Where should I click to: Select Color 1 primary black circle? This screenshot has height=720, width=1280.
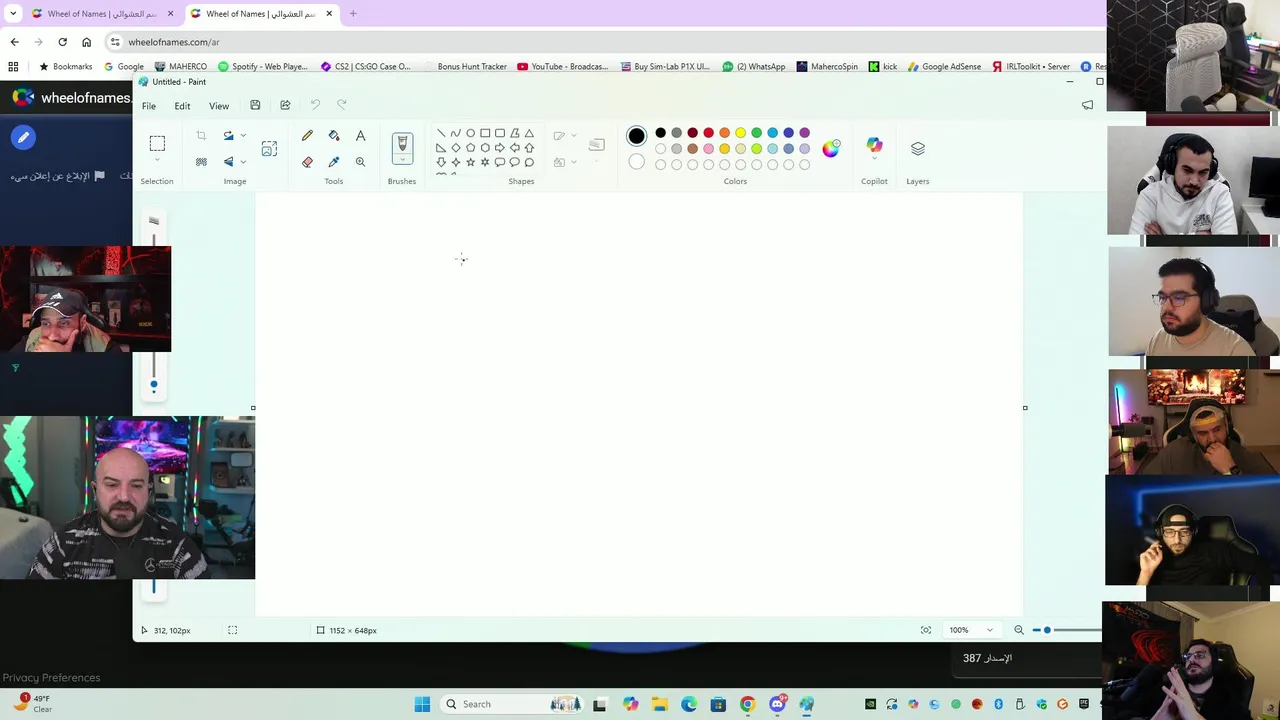637,136
